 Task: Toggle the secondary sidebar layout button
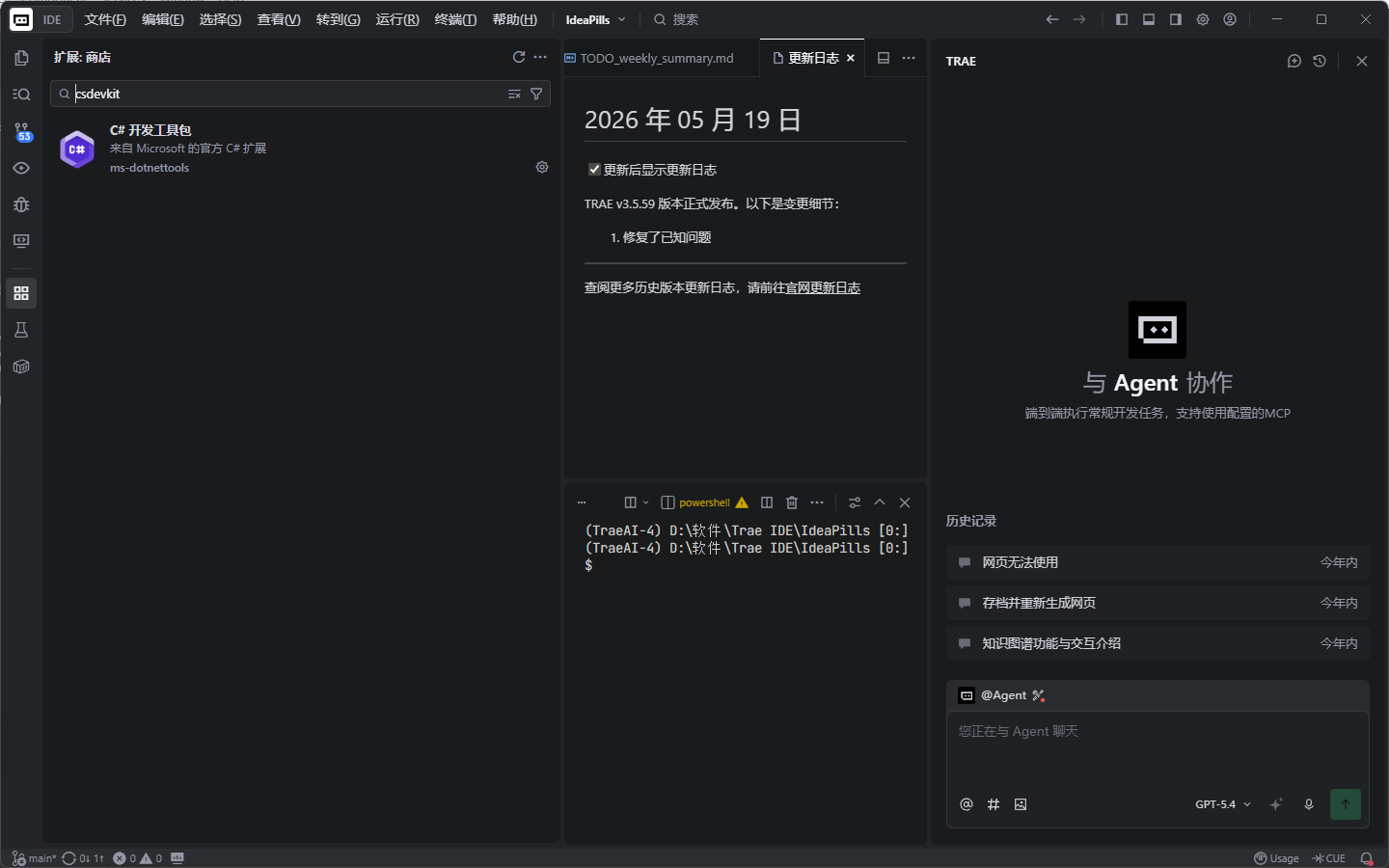coord(1176,19)
